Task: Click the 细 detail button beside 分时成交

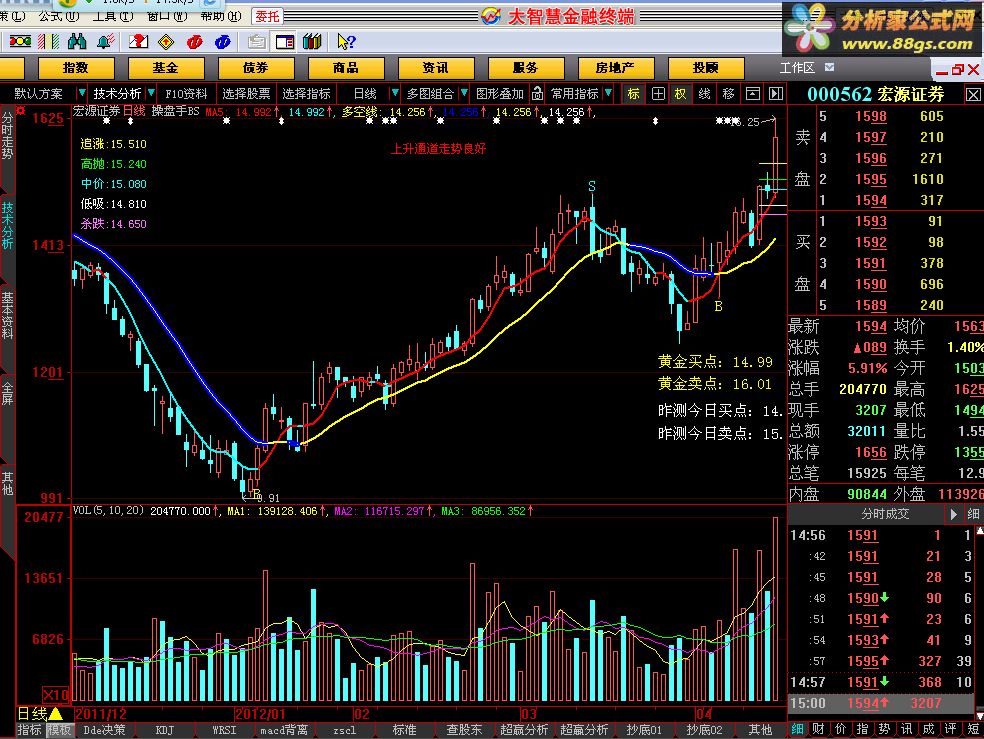Action: coord(973,514)
